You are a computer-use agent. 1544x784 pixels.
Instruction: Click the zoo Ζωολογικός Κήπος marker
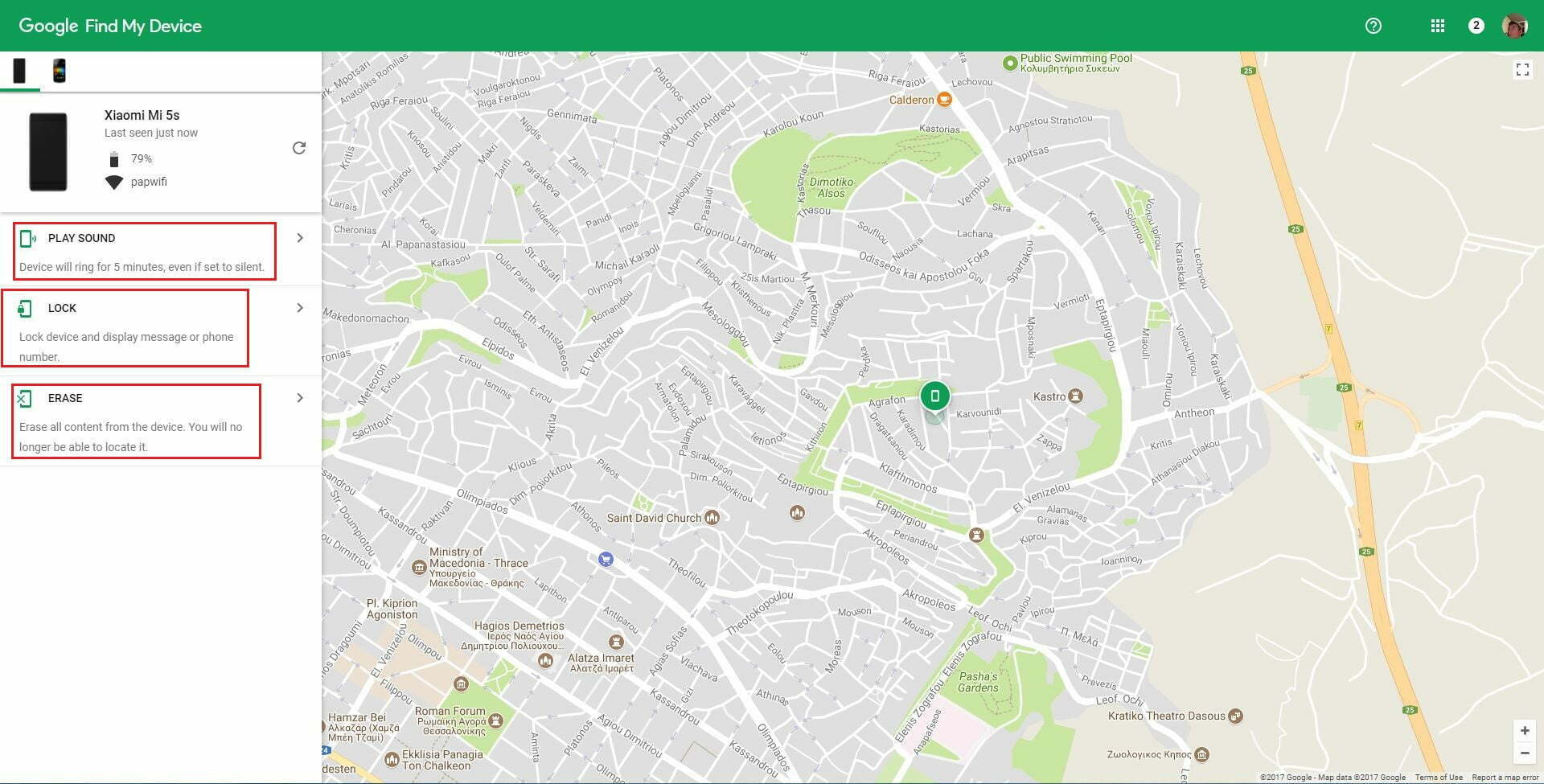[x=1201, y=754]
